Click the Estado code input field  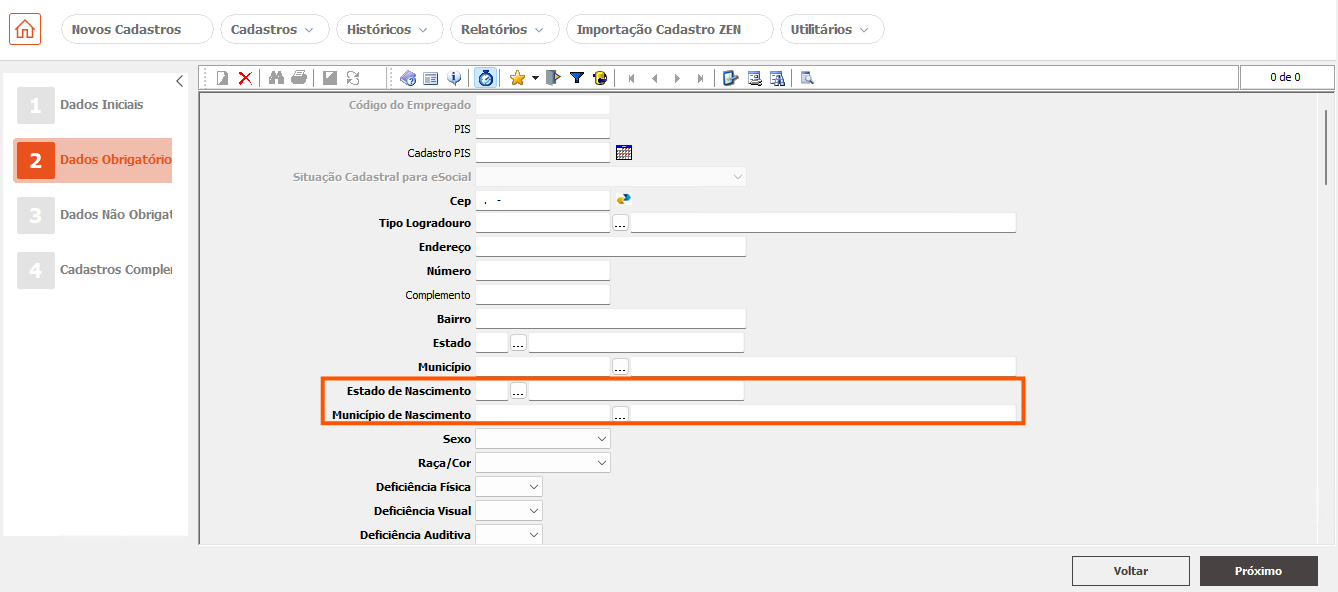(x=492, y=343)
